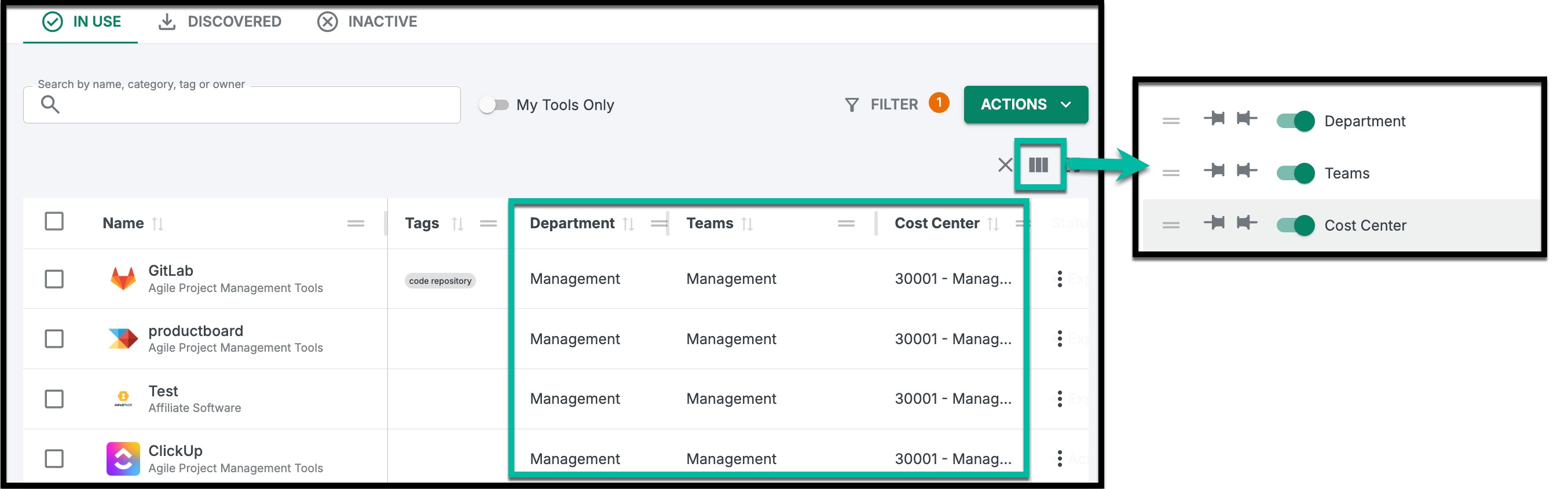Click the search magnifier icon
The image size is (1568, 489).
pos(50,105)
